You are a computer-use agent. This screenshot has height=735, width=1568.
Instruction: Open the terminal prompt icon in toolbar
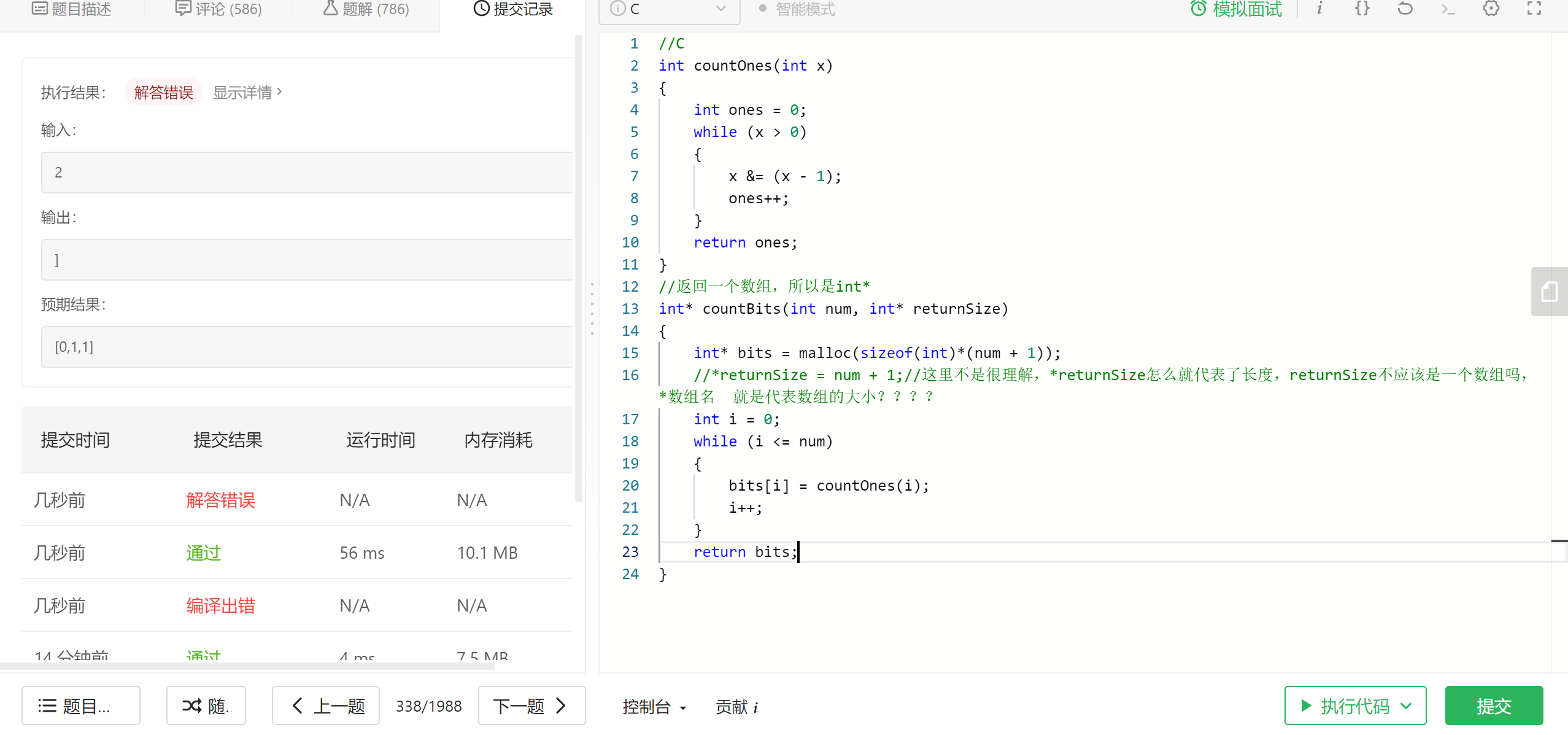[1448, 9]
